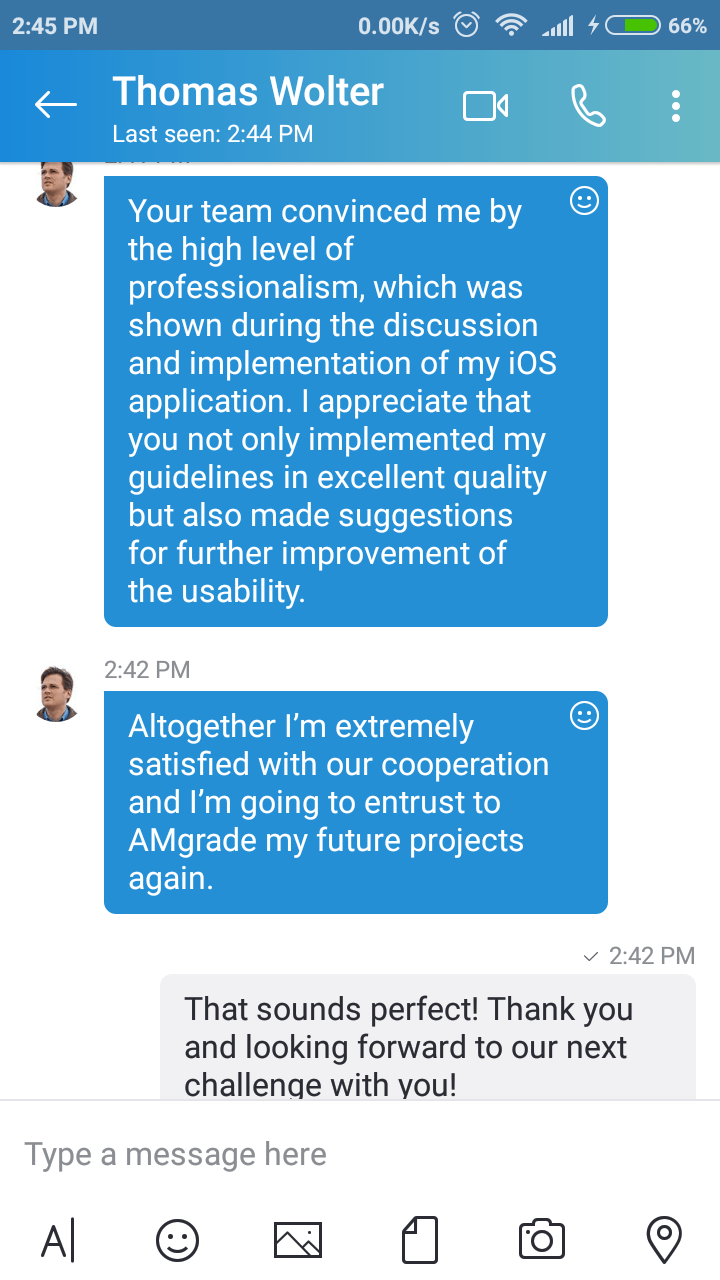Open the three-dot overflow menu
720x1280 pixels.
(x=677, y=105)
